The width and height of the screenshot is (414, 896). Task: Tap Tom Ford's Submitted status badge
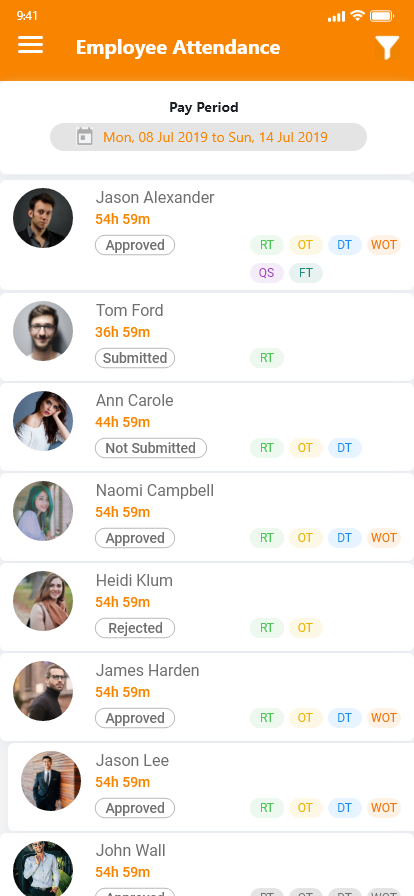[135, 358]
